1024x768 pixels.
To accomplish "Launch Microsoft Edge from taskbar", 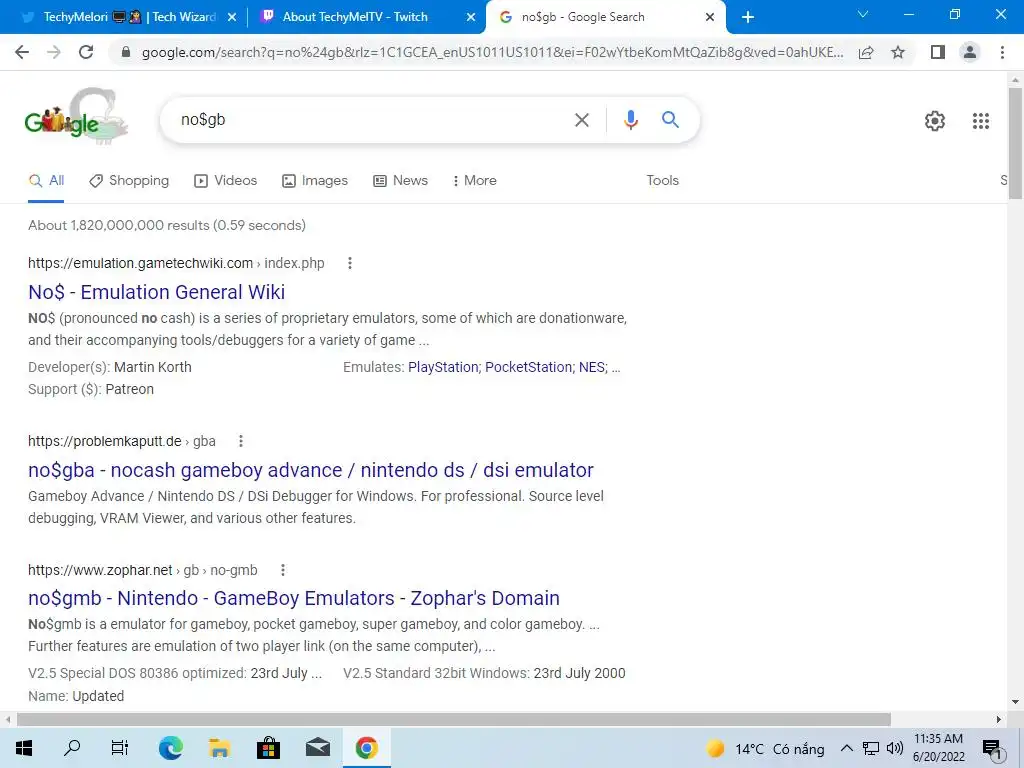I will click(170, 748).
